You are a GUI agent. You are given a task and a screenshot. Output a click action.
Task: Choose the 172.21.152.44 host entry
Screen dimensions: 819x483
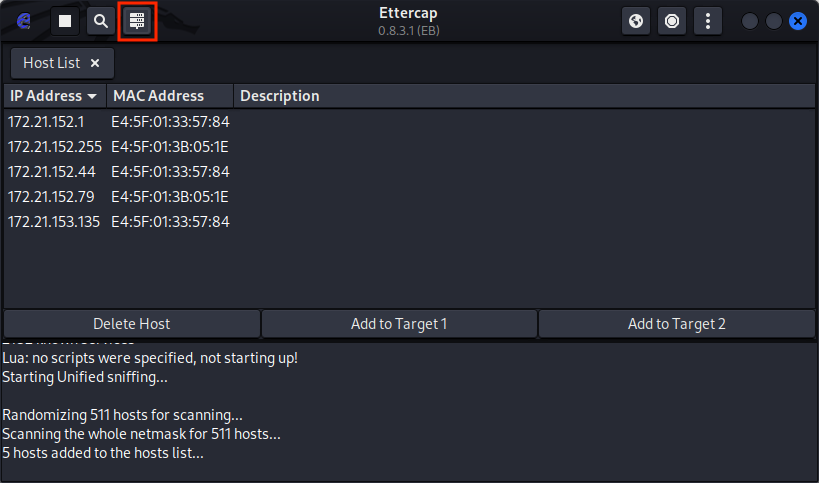click(x=51, y=172)
